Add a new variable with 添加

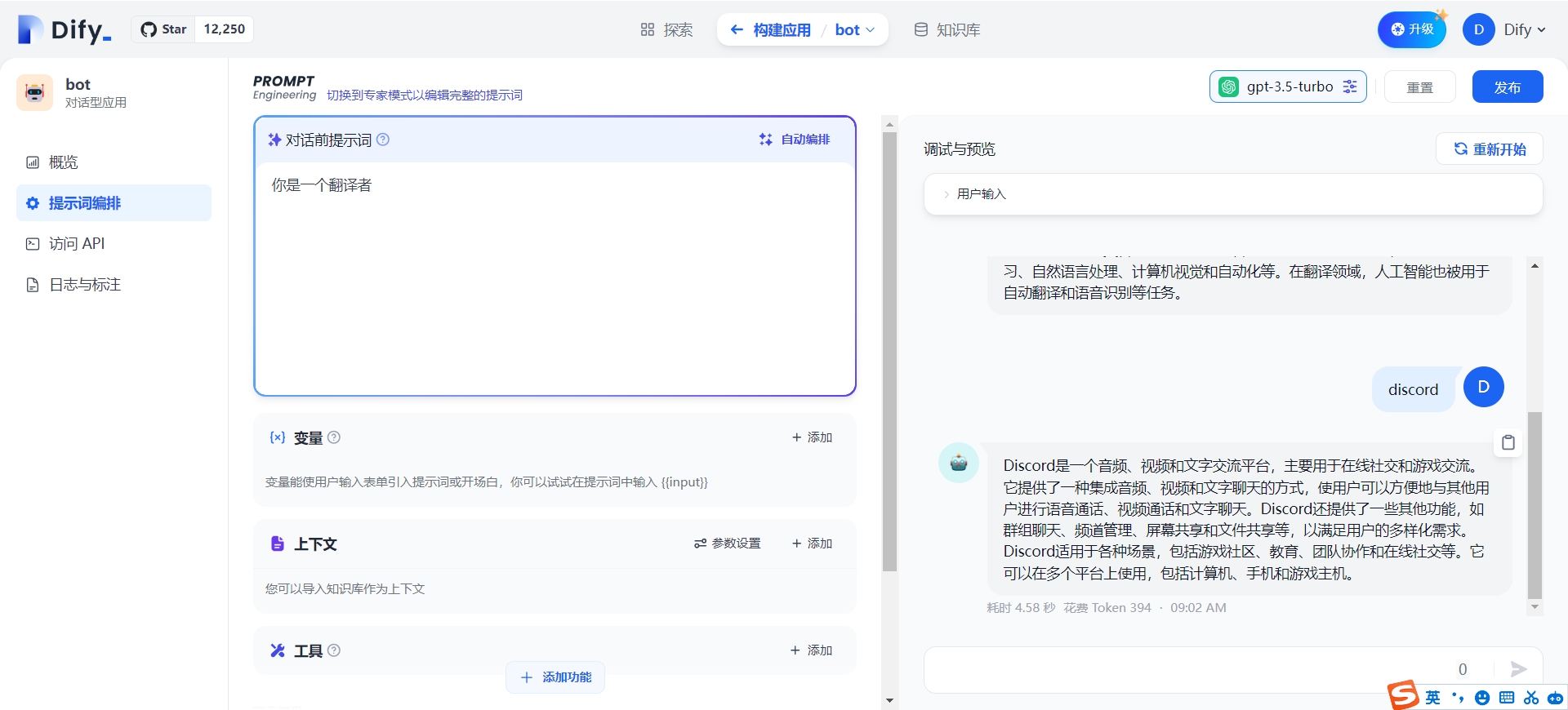(x=812, y=437)
